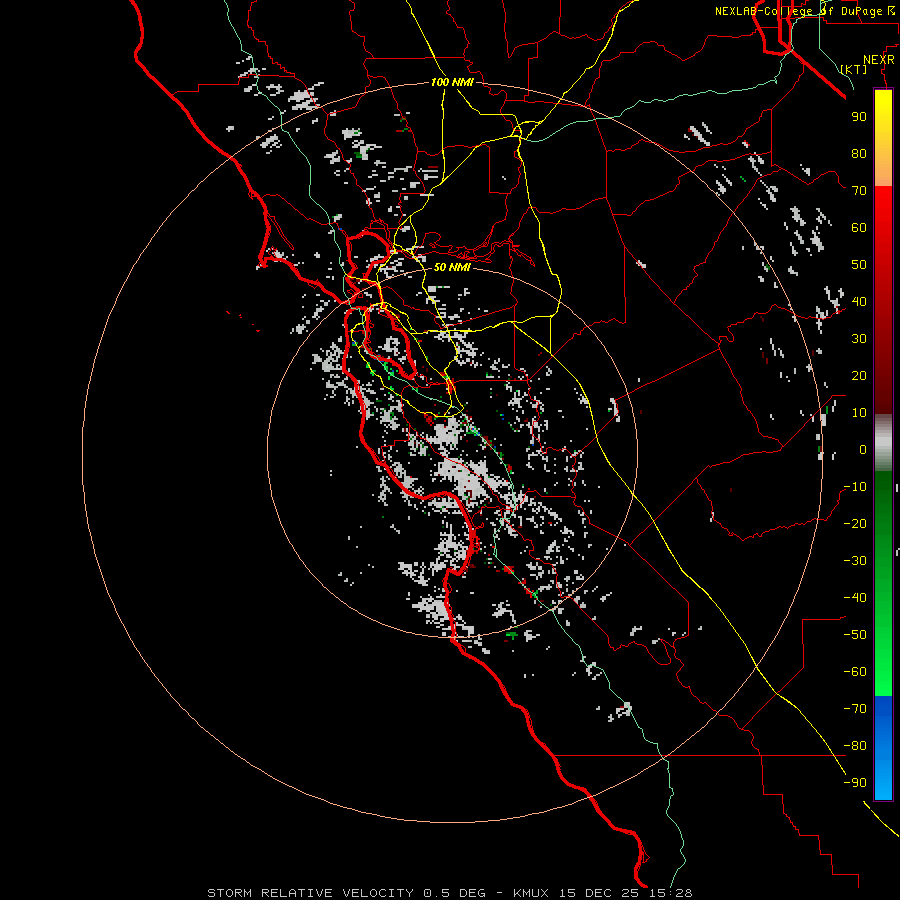Select the positive 60 knot scale label

point(859,227)
